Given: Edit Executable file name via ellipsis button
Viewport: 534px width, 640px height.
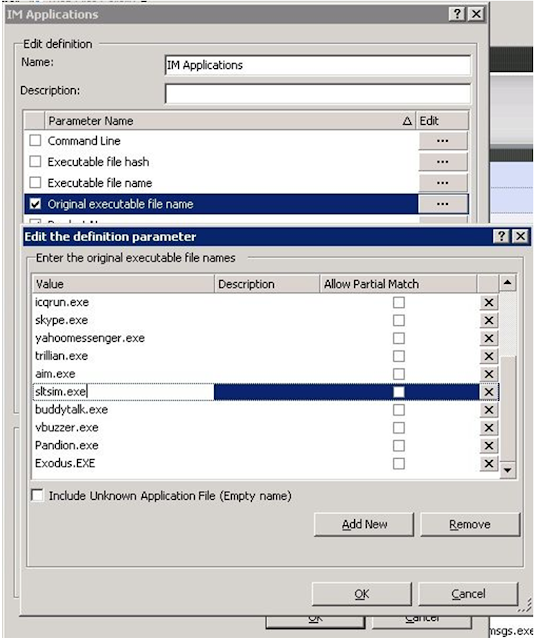Looking at the screenshot, I should (443, 183).
